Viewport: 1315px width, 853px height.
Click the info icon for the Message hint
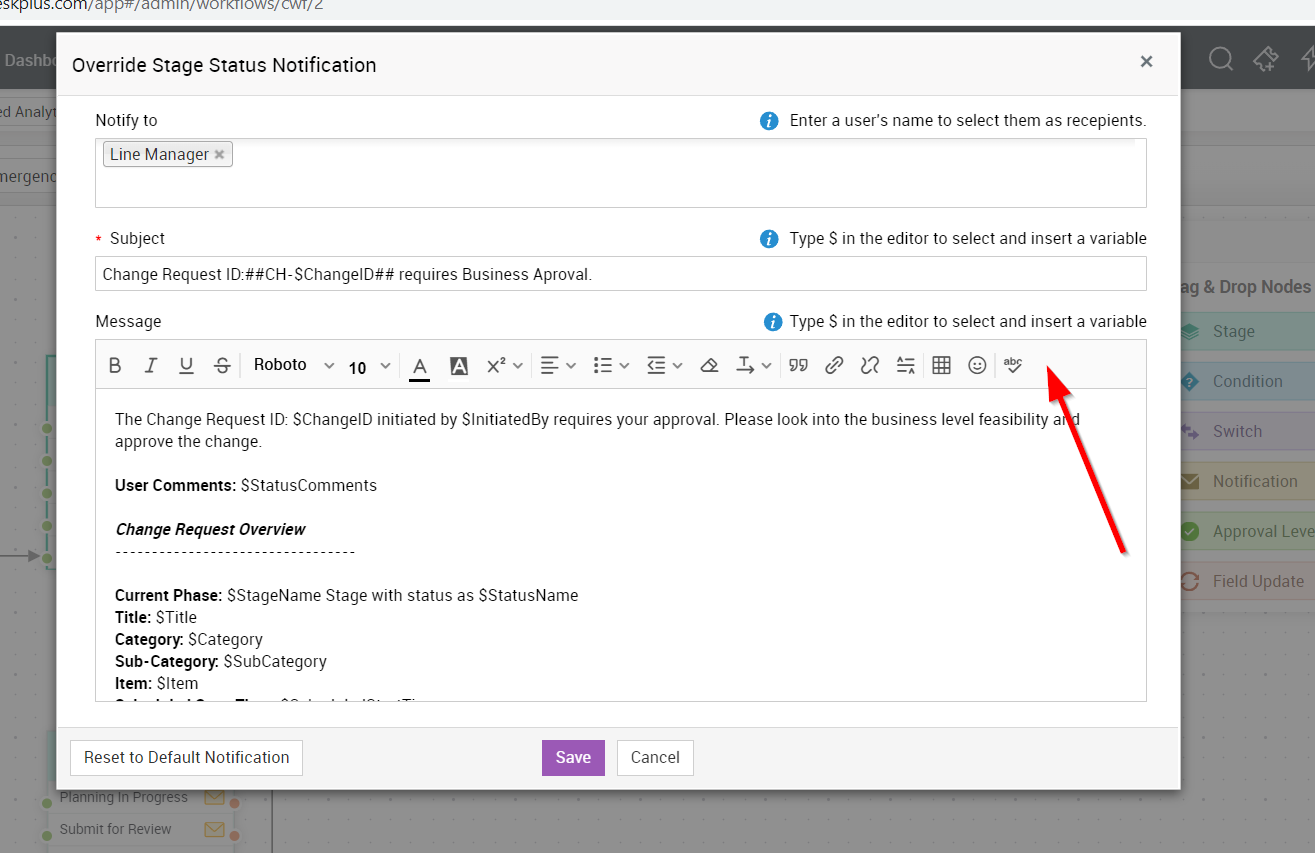[772, 322]
